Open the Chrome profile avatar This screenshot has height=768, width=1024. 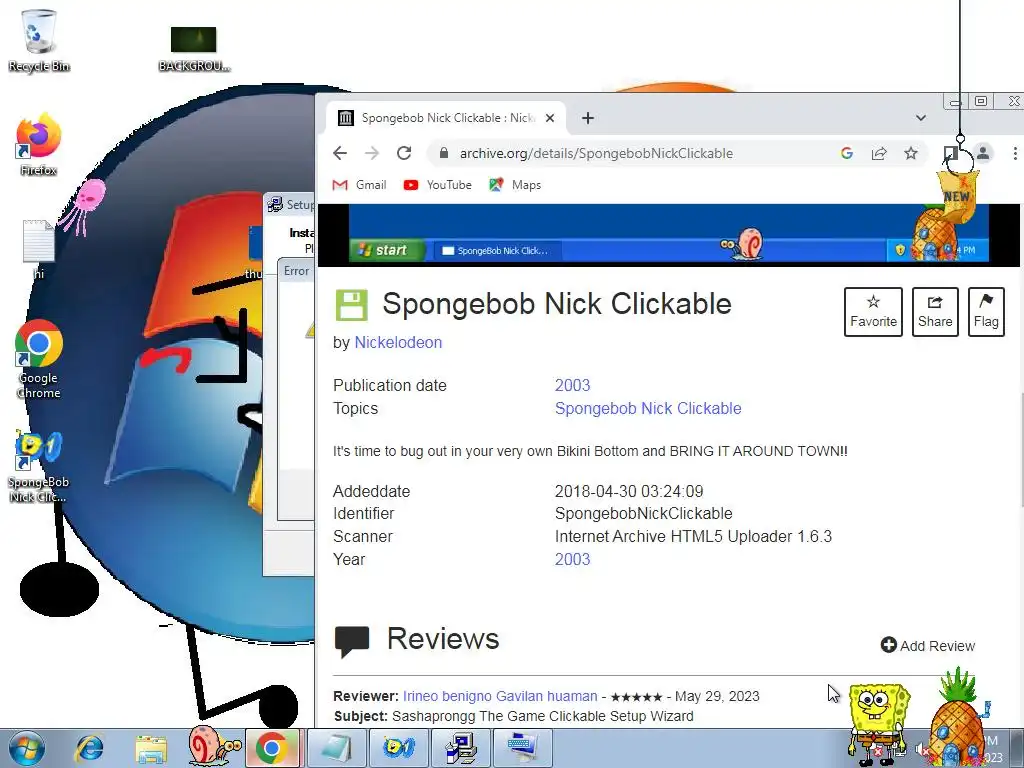click(x=983, y=153)
